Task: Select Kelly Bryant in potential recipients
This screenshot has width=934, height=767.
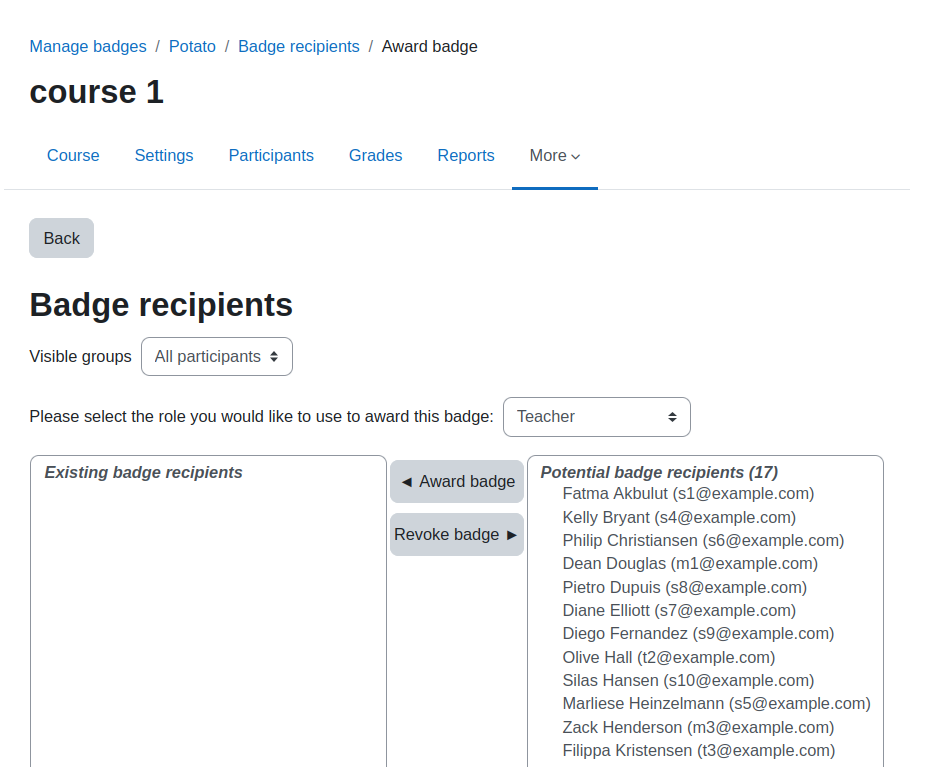Action: [679, 517]
